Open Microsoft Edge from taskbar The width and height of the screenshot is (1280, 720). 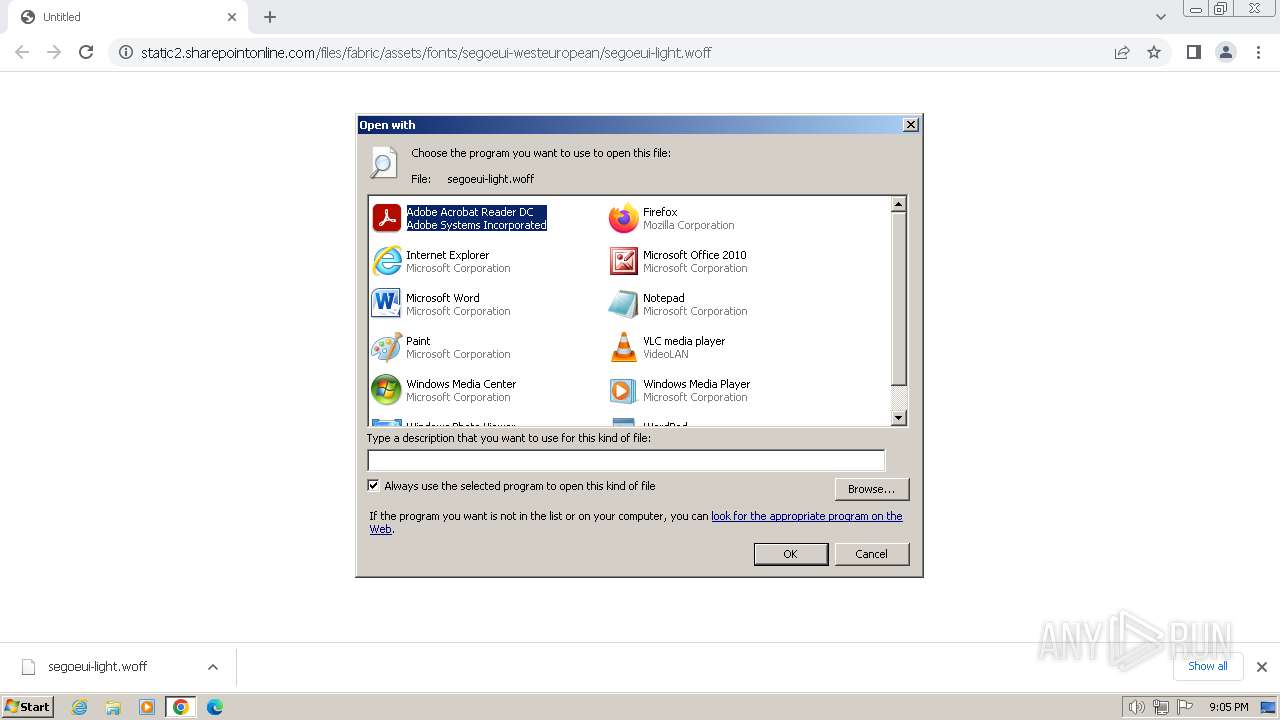215,707
